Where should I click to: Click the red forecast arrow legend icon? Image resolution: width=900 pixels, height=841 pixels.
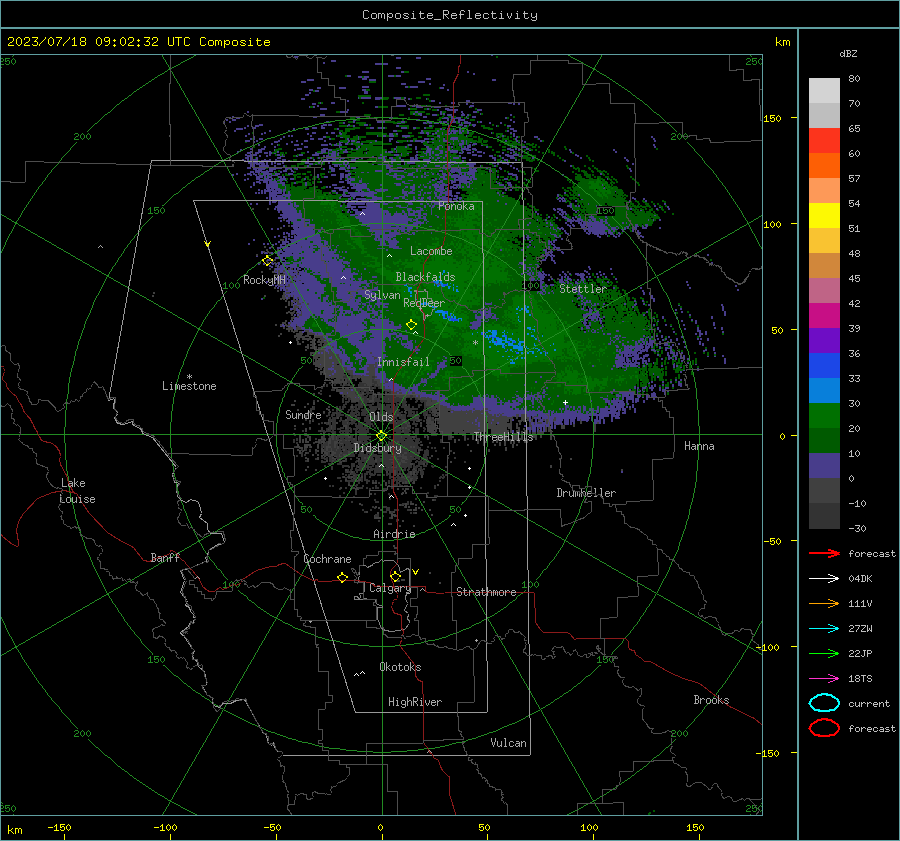[x=824, y=553]
